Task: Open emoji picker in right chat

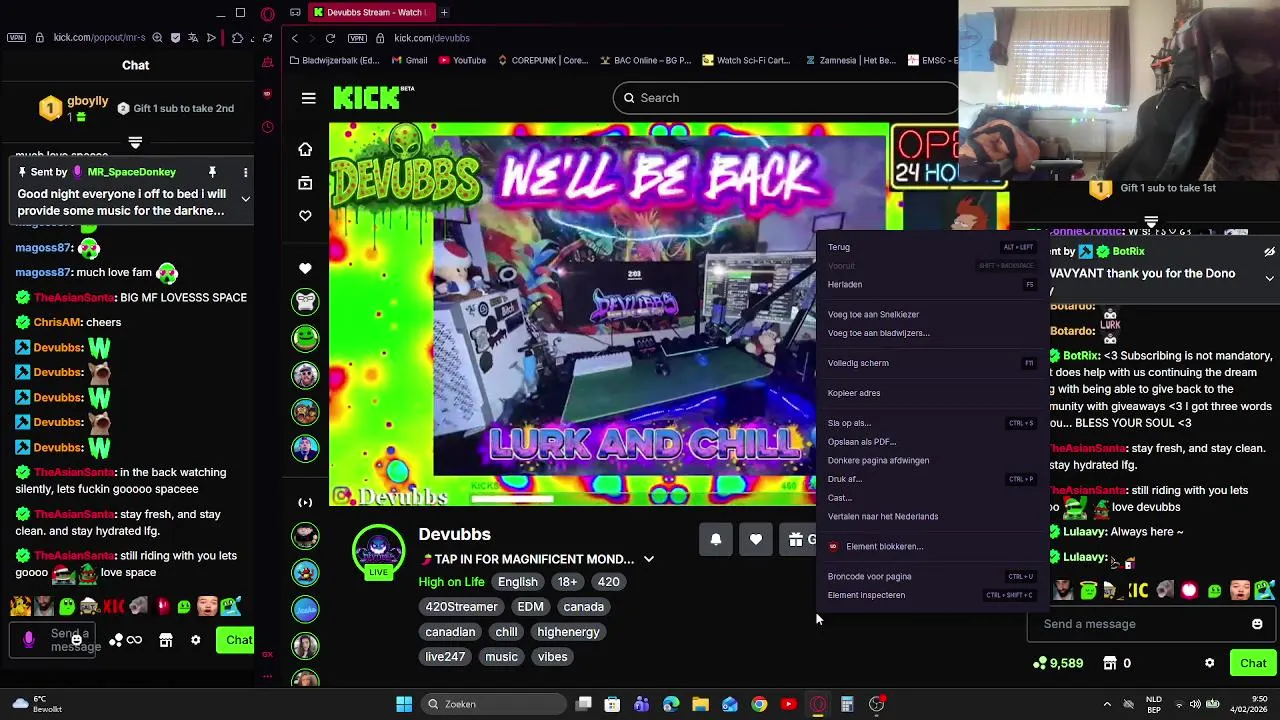Action: [1257, 624]
